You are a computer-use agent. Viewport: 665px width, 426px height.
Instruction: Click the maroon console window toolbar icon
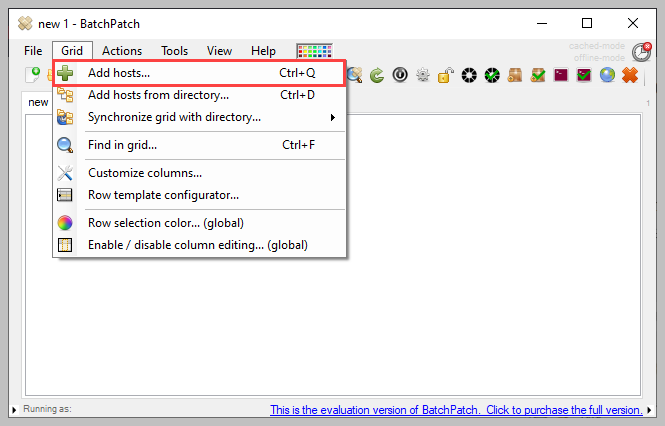(x=561, y=75)
